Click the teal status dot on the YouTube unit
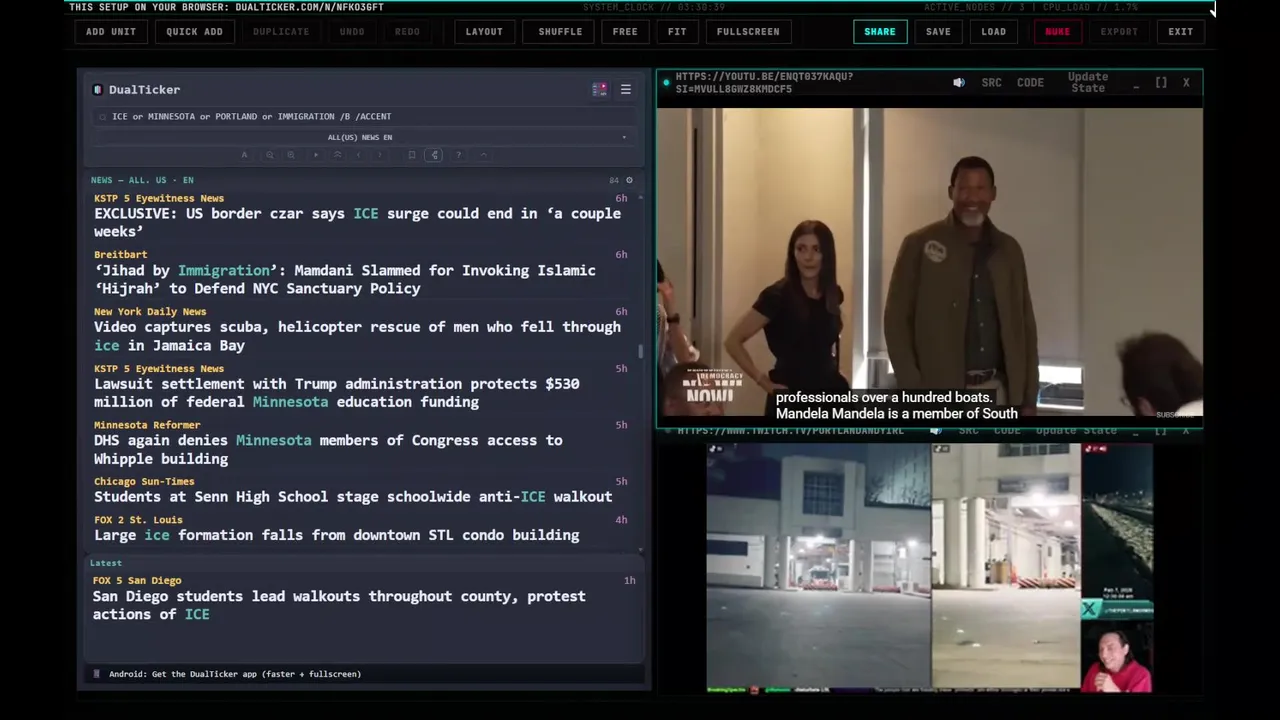Image resolution: width=1280 pixels, height=720 pixels. click(666, 83)
